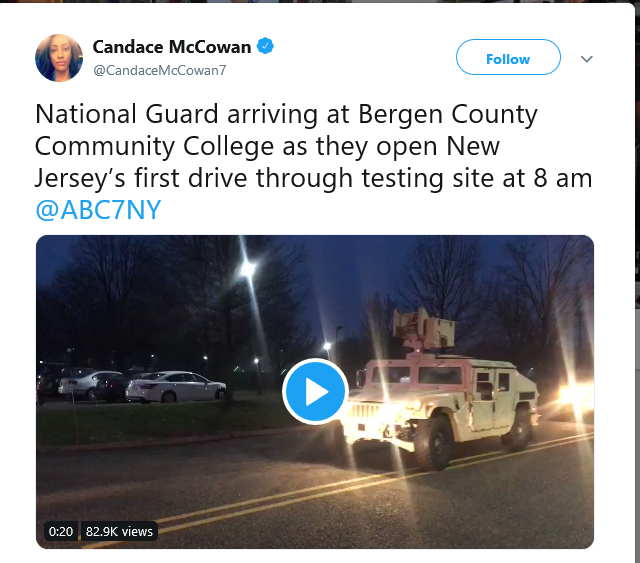
Task: Click the blue verified badge icon
Action: (x=265, y=46)
